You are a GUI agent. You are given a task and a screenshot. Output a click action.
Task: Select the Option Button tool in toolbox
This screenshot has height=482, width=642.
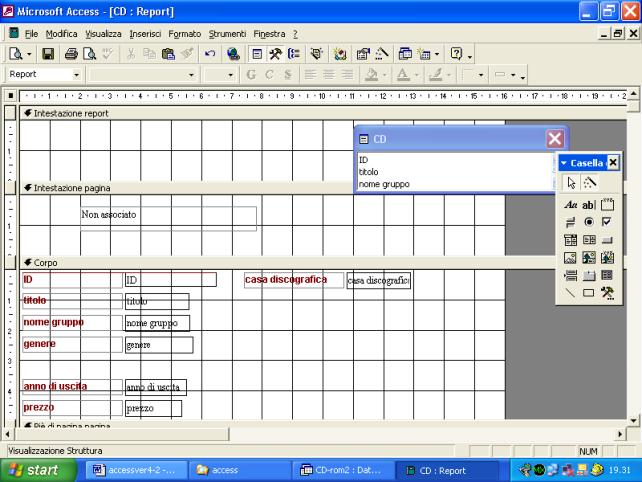click(x=588, y=222)
